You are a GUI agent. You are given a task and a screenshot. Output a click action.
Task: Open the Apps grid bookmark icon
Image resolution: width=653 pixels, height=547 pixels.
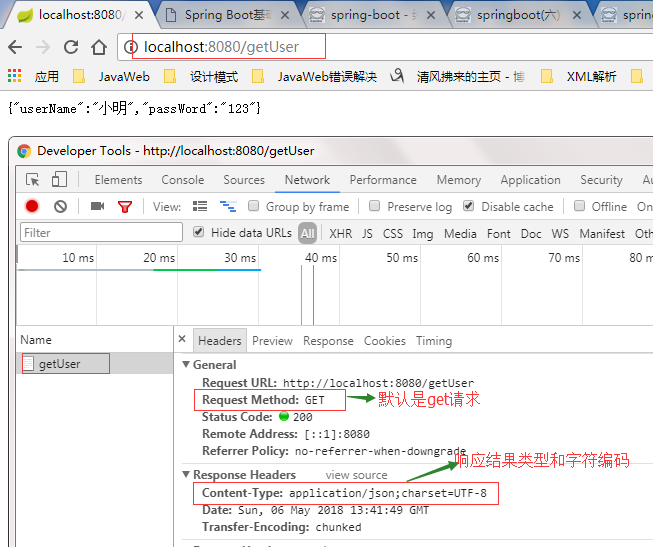(x=15, y=76)
